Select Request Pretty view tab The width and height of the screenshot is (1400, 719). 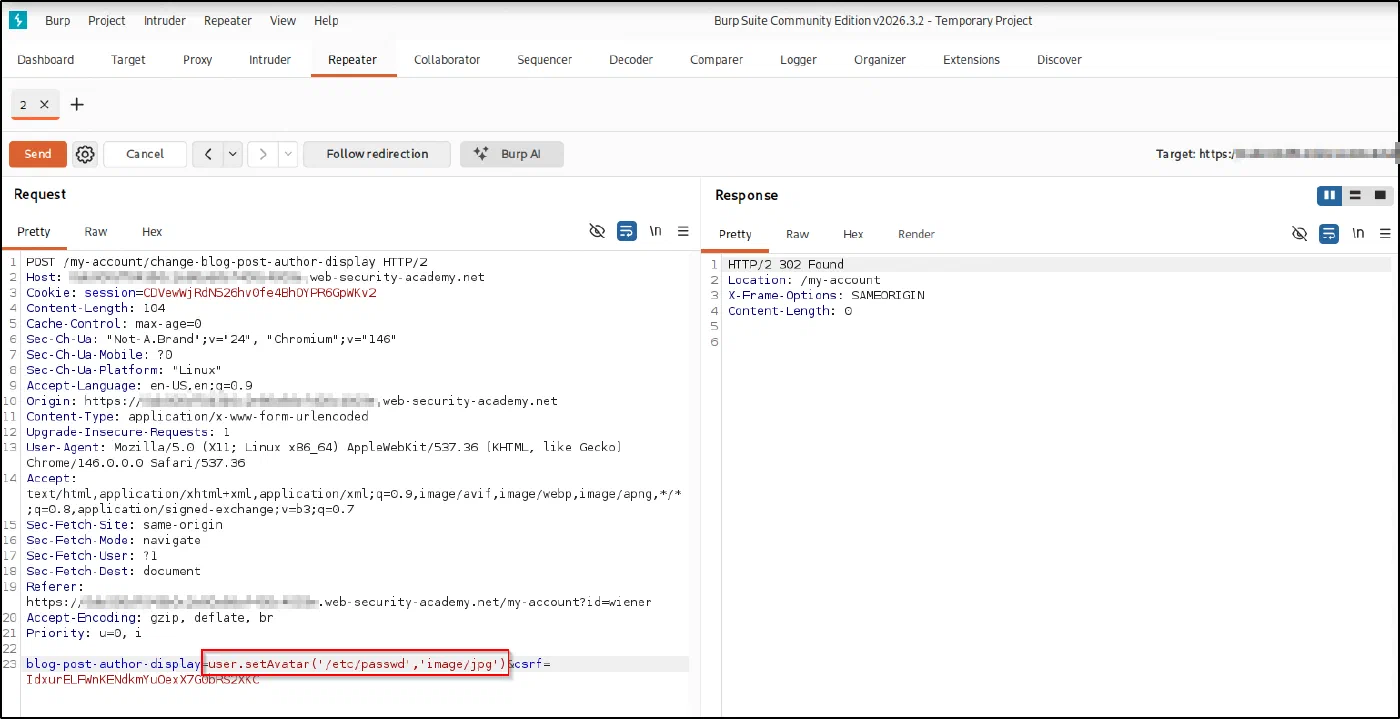pos(34,232)
